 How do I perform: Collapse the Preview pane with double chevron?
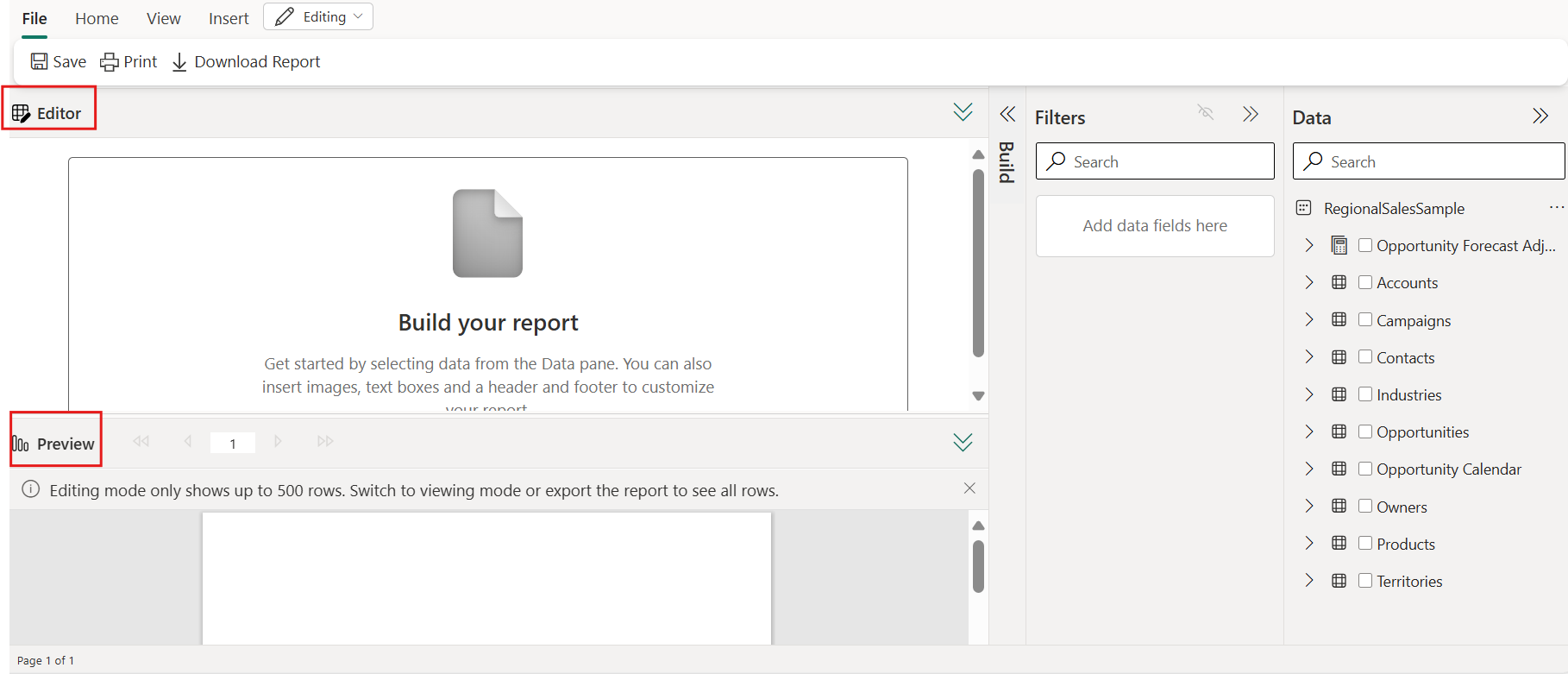pos(963,443)
